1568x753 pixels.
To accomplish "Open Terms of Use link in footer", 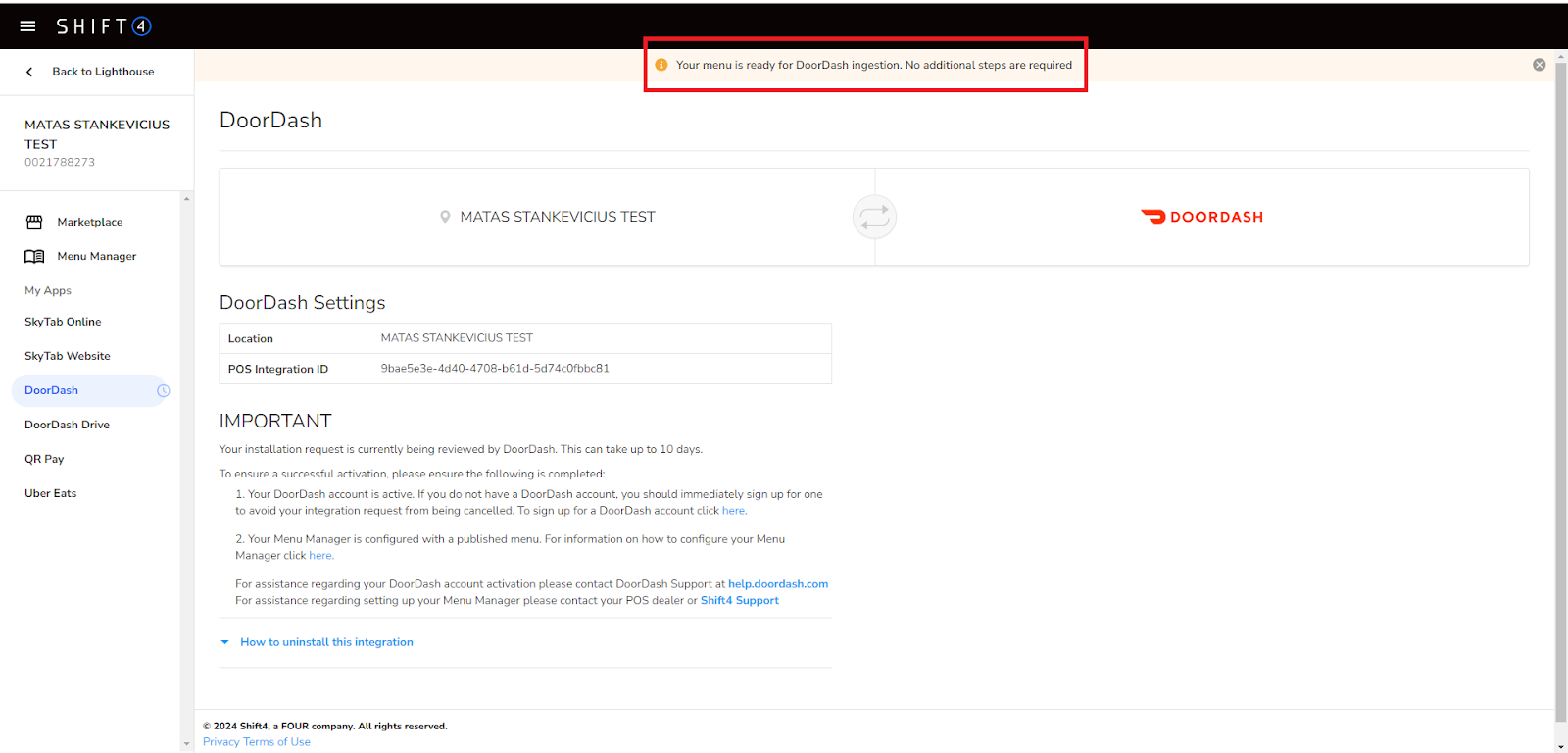I will coord(276,742).
